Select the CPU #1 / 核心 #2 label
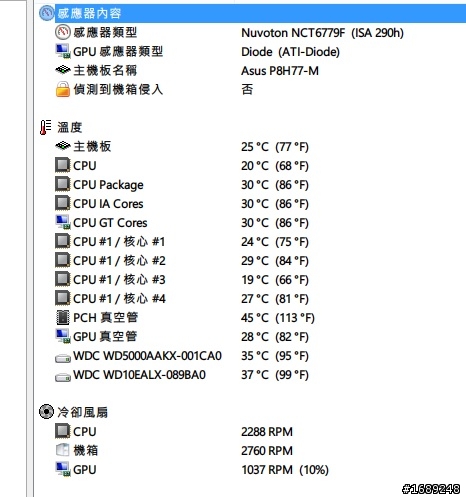466x497 pixels. pyautogui.click(x=119, y=261)
